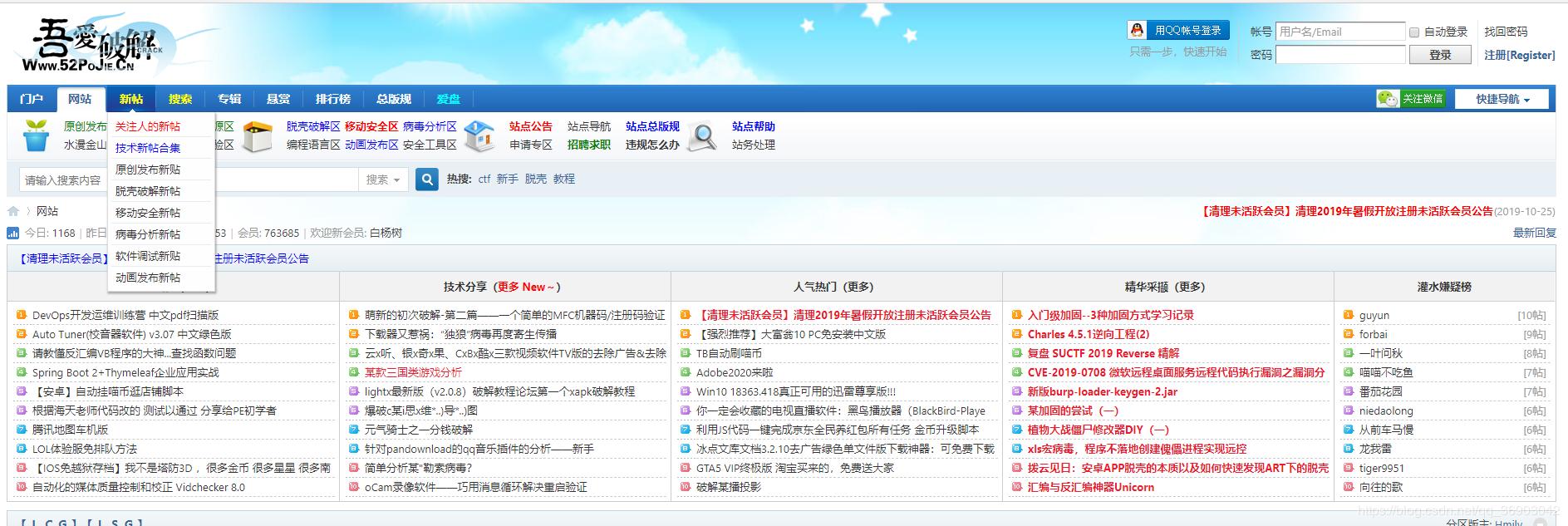Click icon before TB自动刷喵币 thread
Image resolution: width=1568 pixels, height=526 pixels.
coord(686,353)
